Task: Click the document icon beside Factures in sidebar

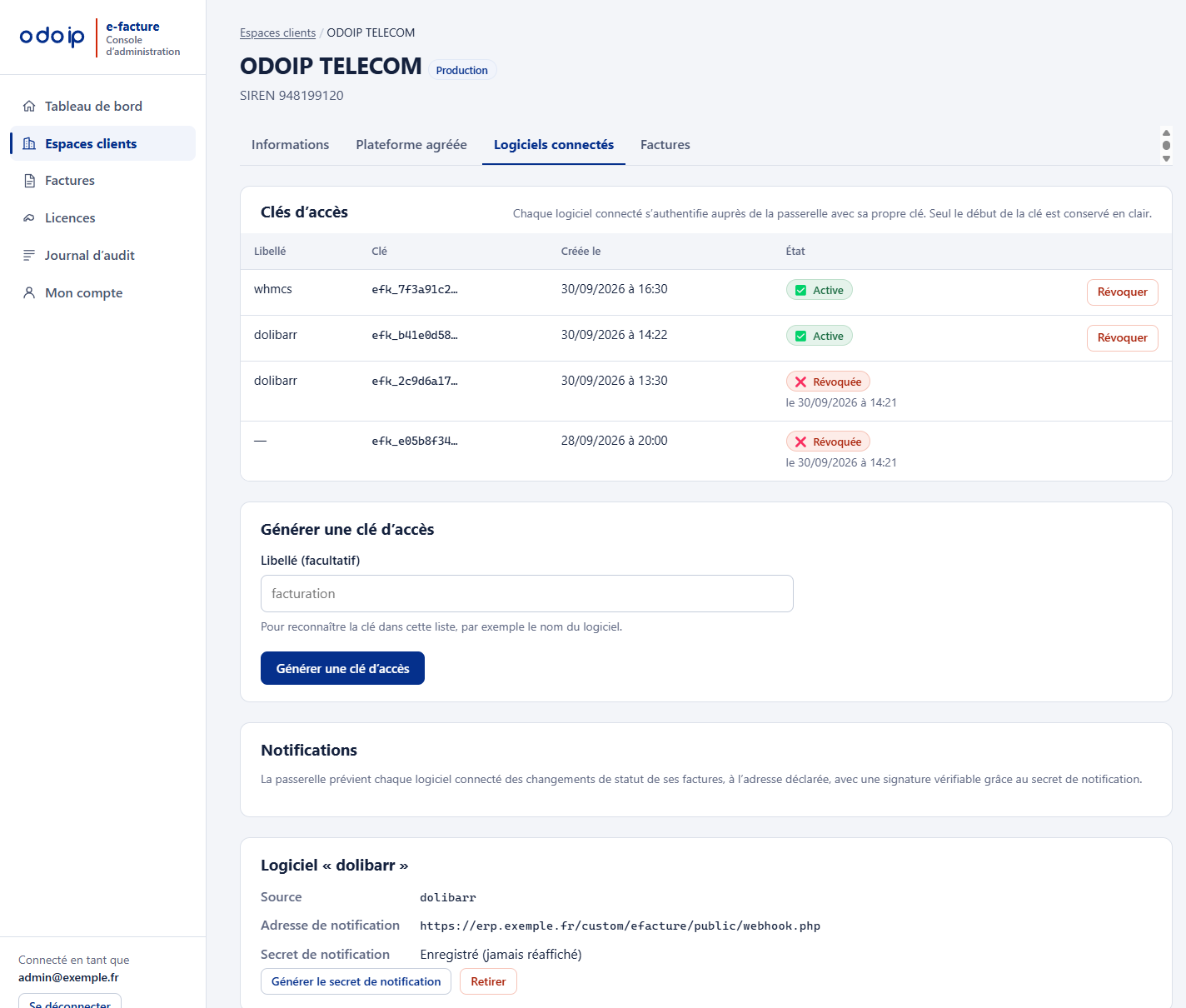Action: point(29,181)
